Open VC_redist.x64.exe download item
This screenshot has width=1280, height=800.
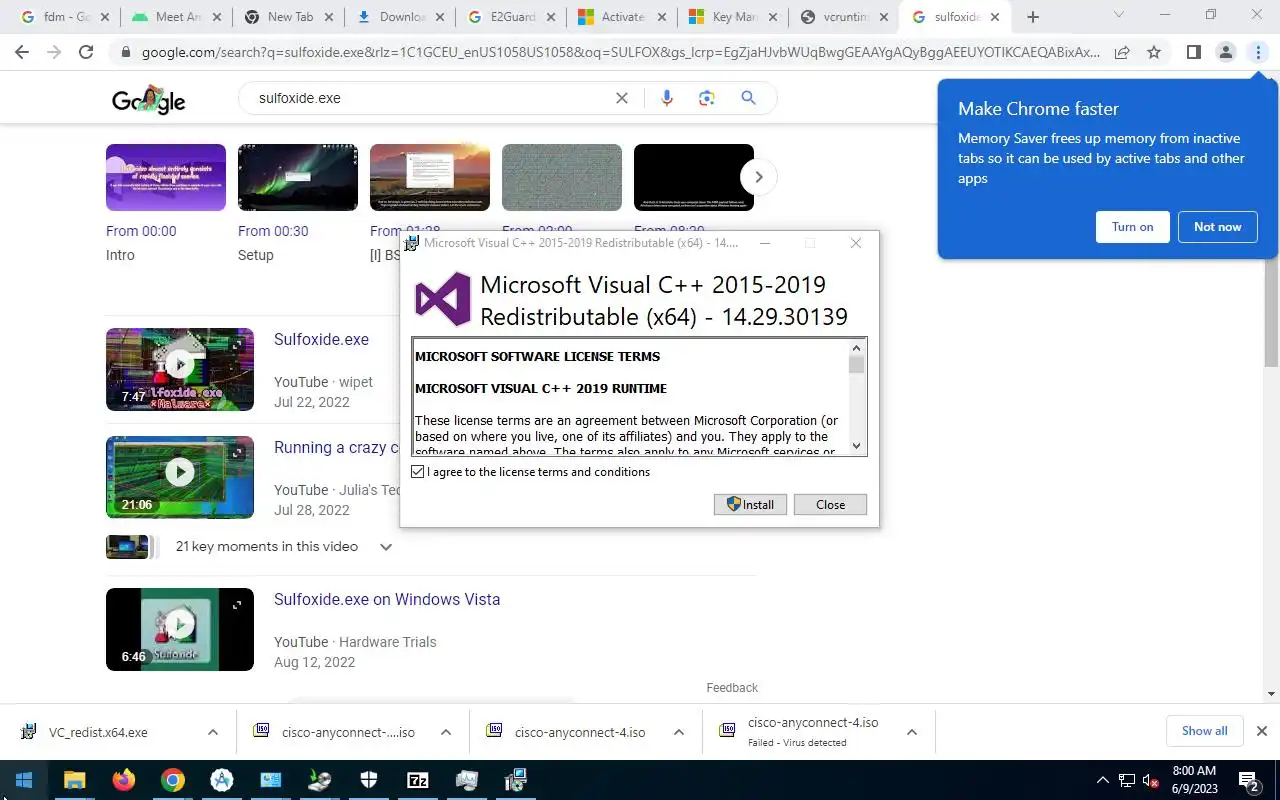[x=98, y=733]
